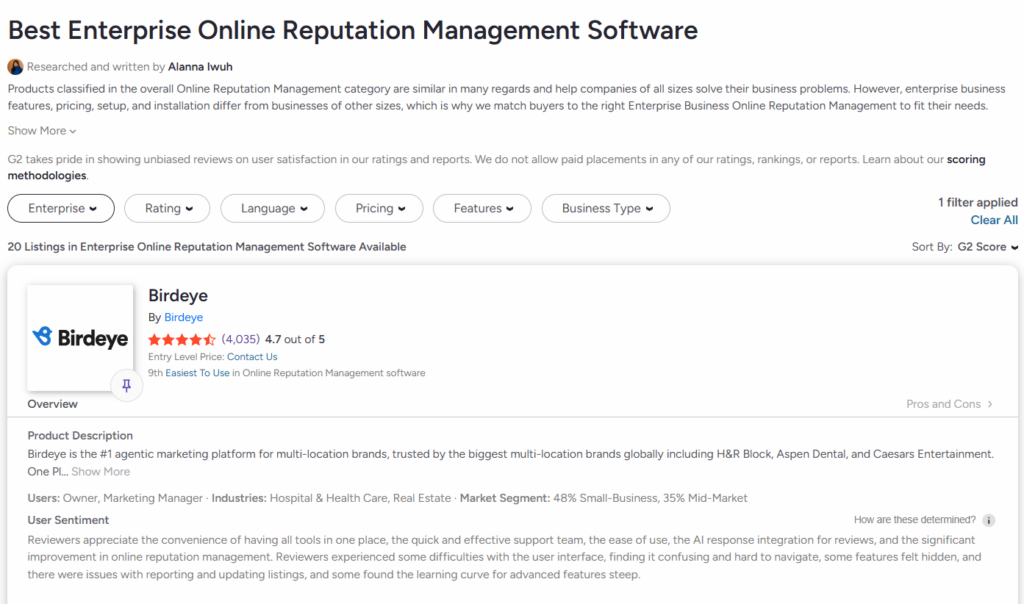The width and height of the screenshot is (1024, 604).
Task: Open the Rating filter dropdown
Action: click(x=167, y=208)
